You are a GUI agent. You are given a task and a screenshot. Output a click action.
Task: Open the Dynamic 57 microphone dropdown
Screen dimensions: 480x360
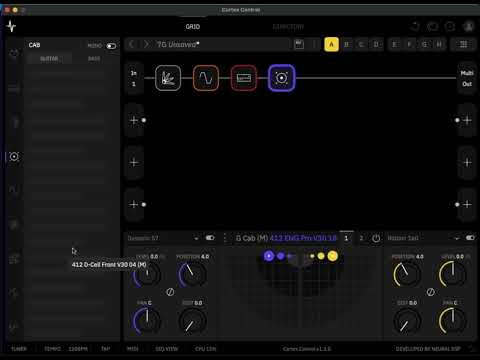coord(196,238)
